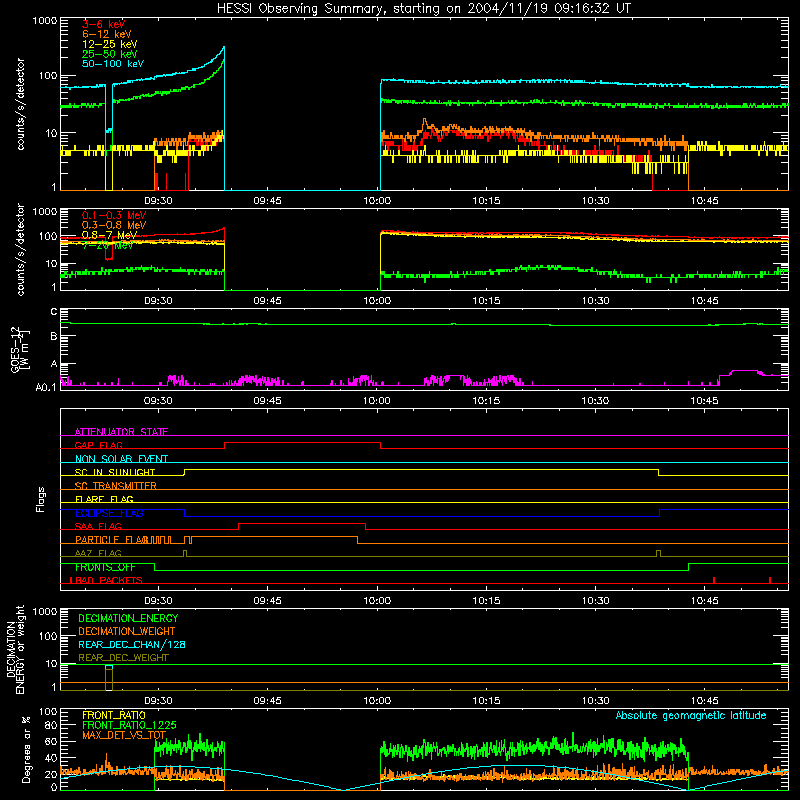
Task: Click the 0.3-0.8 MeV legend entry
Action: (114, 225)
